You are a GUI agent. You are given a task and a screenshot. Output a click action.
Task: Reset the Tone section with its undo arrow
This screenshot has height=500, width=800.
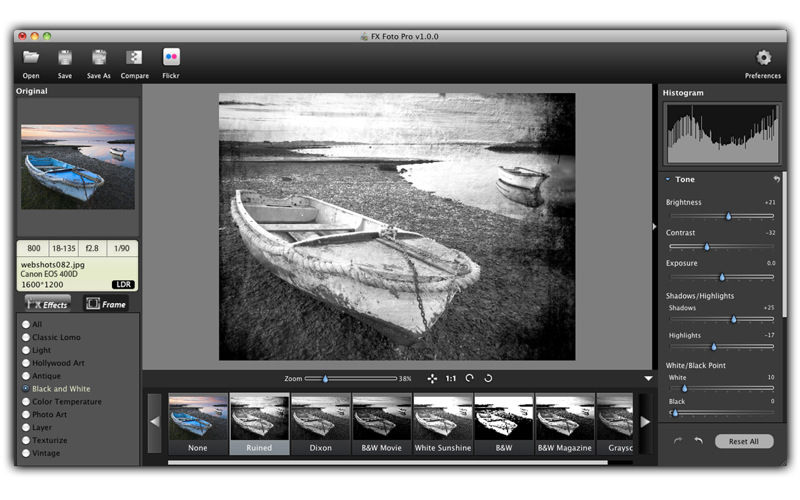pyautogui.click(x=777, y=179)
